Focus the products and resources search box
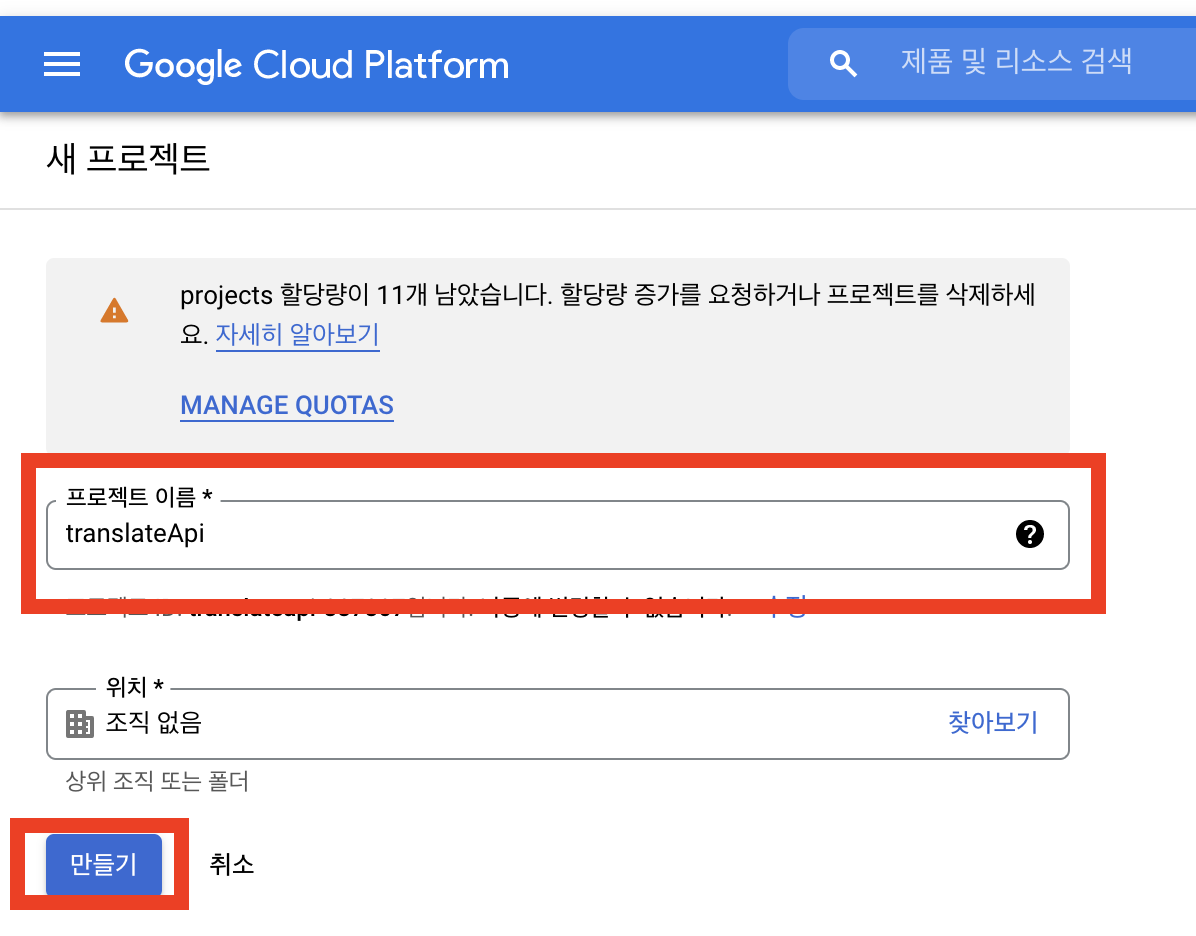Screen dimensions: 1196x936 pos(992,64)
